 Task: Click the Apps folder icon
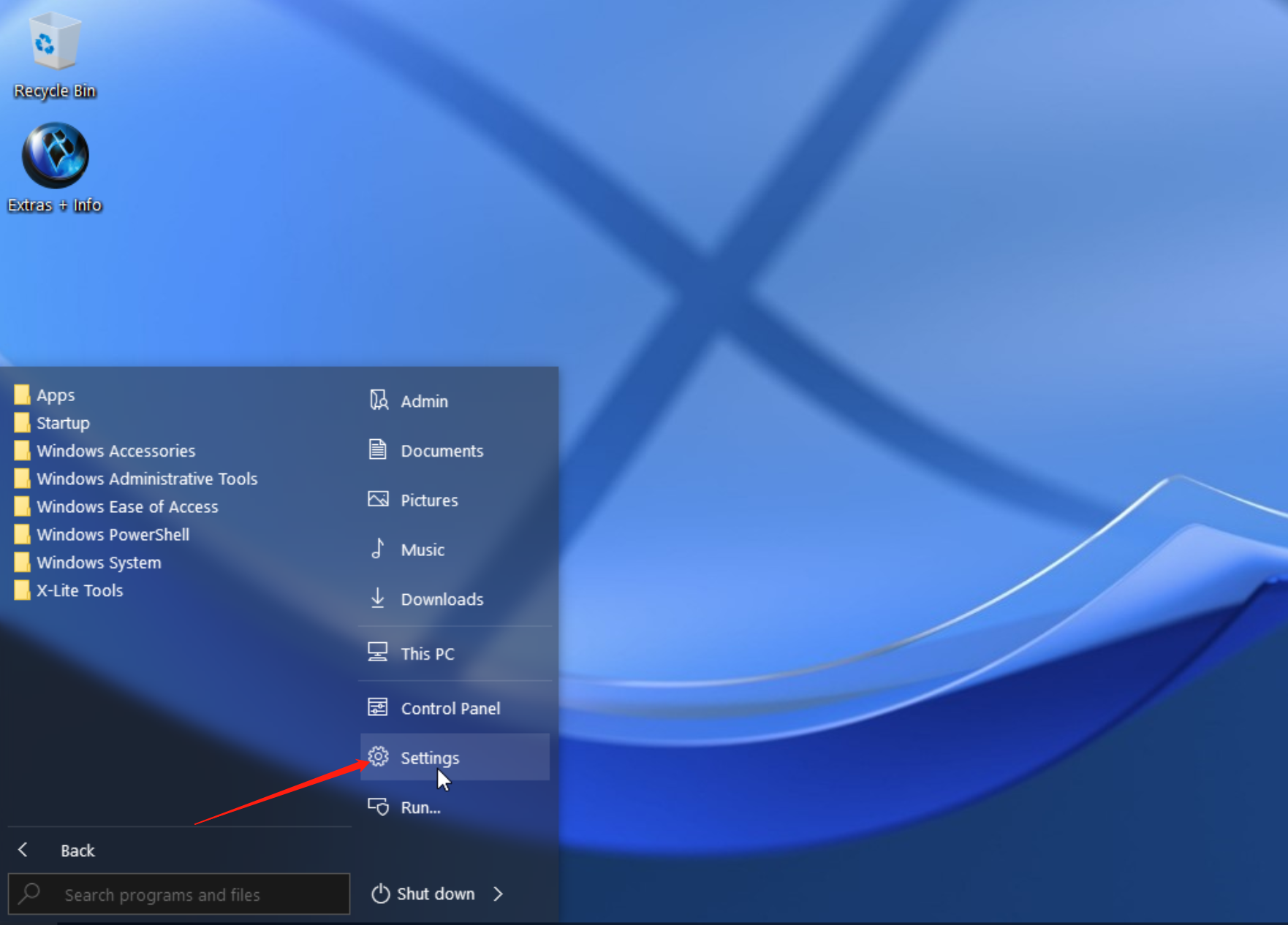tap(22, 395)
